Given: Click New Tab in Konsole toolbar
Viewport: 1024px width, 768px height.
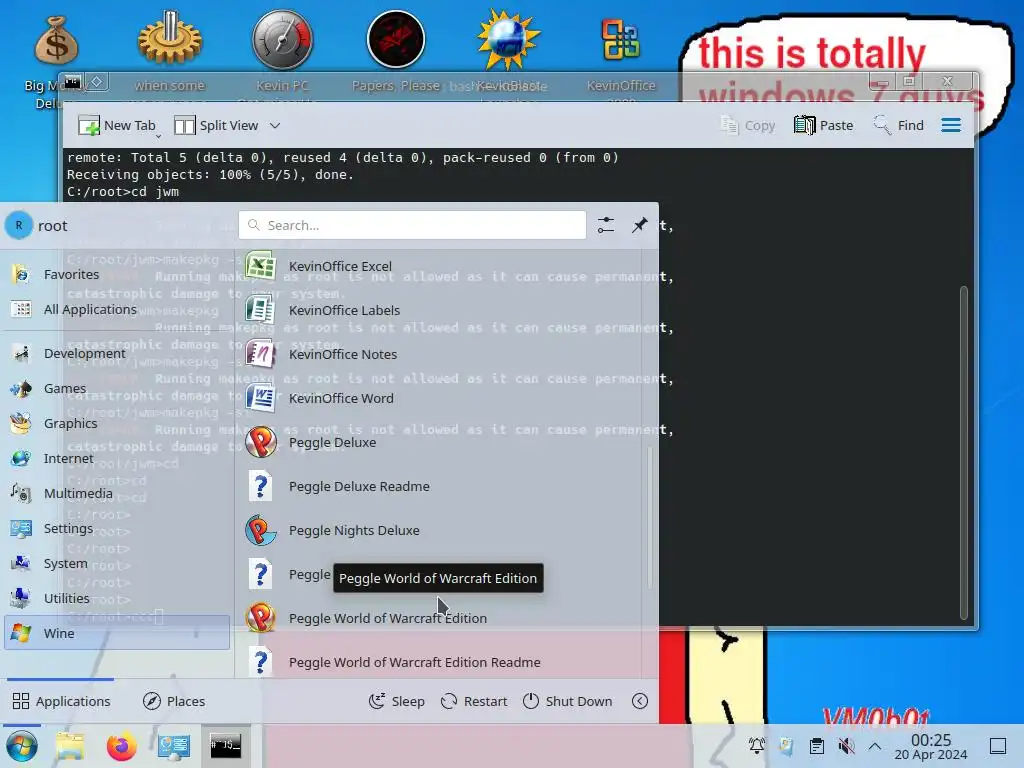Looking at the screenshot, I should tap(116, 125).
